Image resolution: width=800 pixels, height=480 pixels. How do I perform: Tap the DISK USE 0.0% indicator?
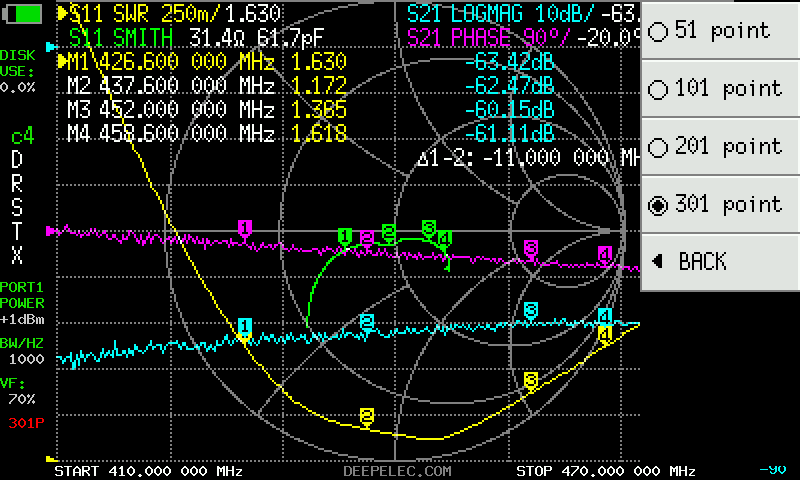click(x=18, y=71)
